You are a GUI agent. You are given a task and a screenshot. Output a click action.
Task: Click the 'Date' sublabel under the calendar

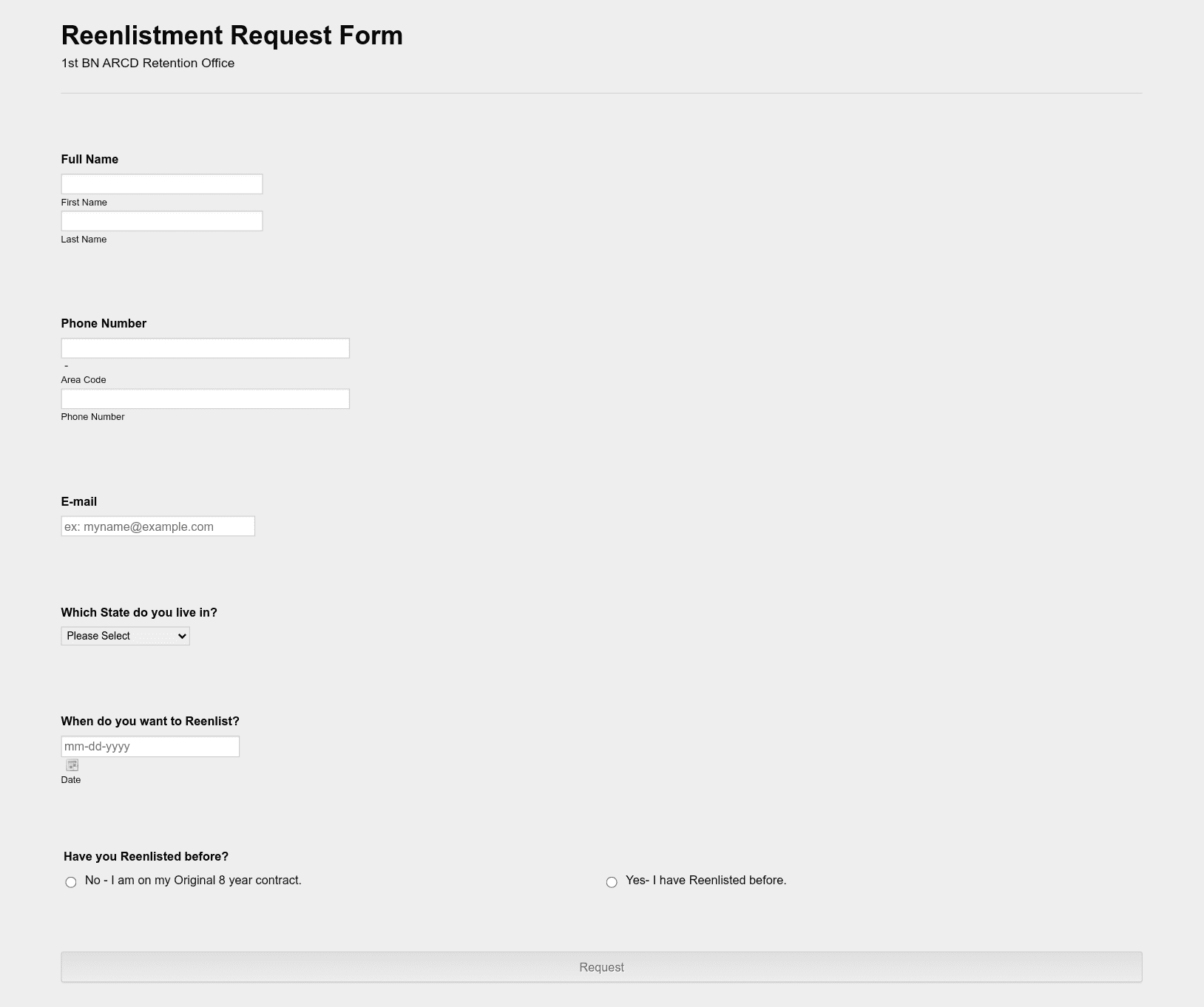coord(71,780)
